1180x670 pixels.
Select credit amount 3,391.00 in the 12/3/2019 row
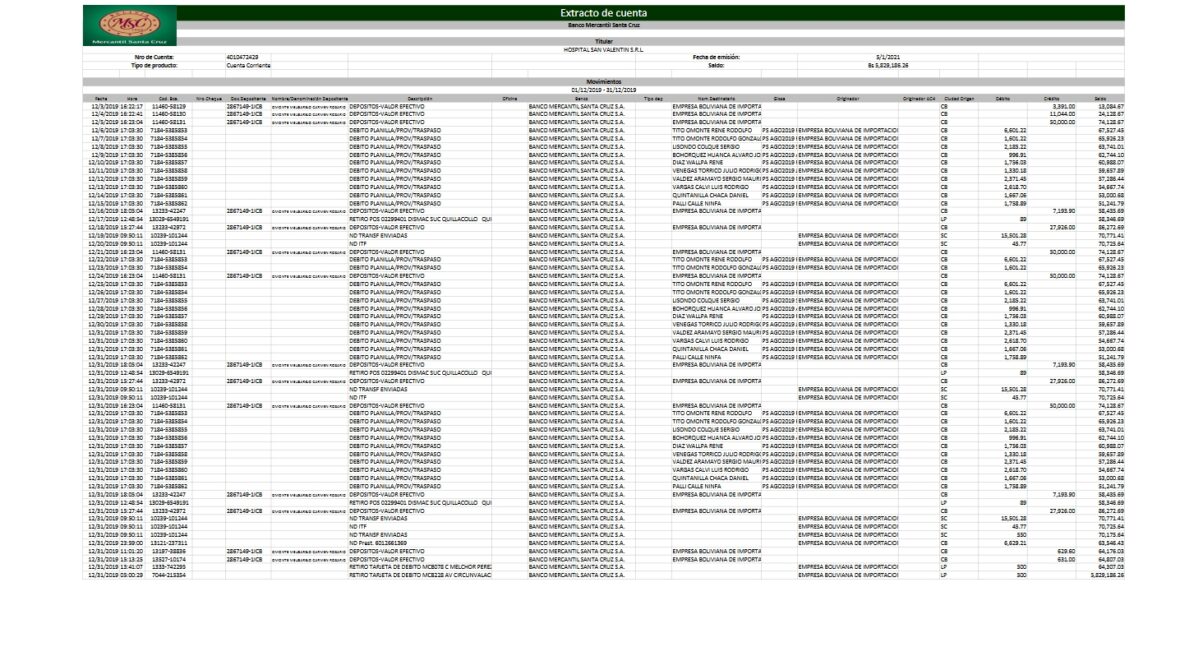click(1063, 106)
